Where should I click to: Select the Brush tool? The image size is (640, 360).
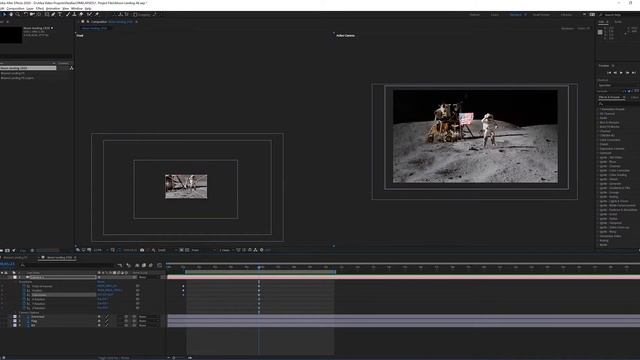[x=68, y=14]
